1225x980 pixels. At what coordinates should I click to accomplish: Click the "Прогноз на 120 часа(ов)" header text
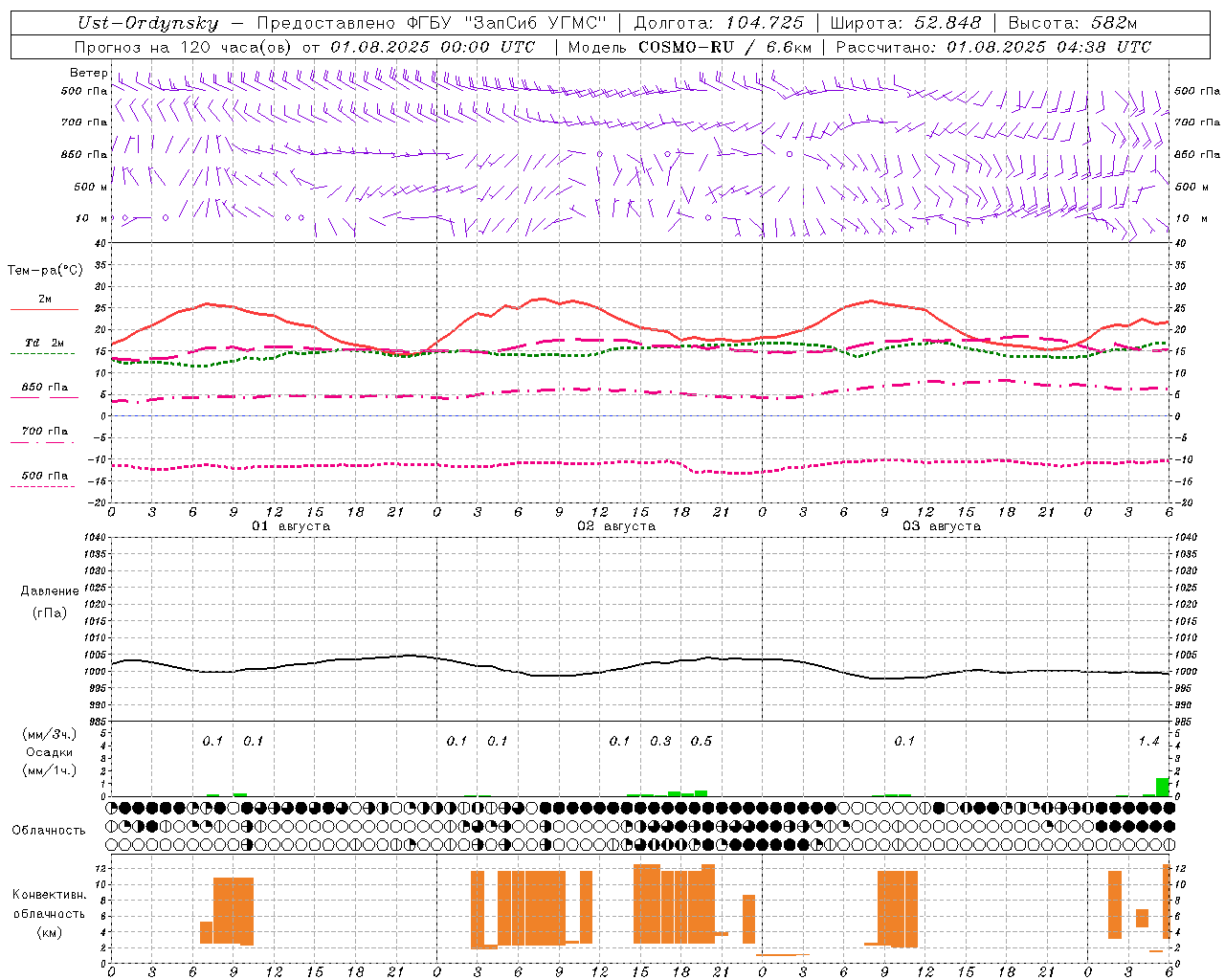tap(184, 47)
